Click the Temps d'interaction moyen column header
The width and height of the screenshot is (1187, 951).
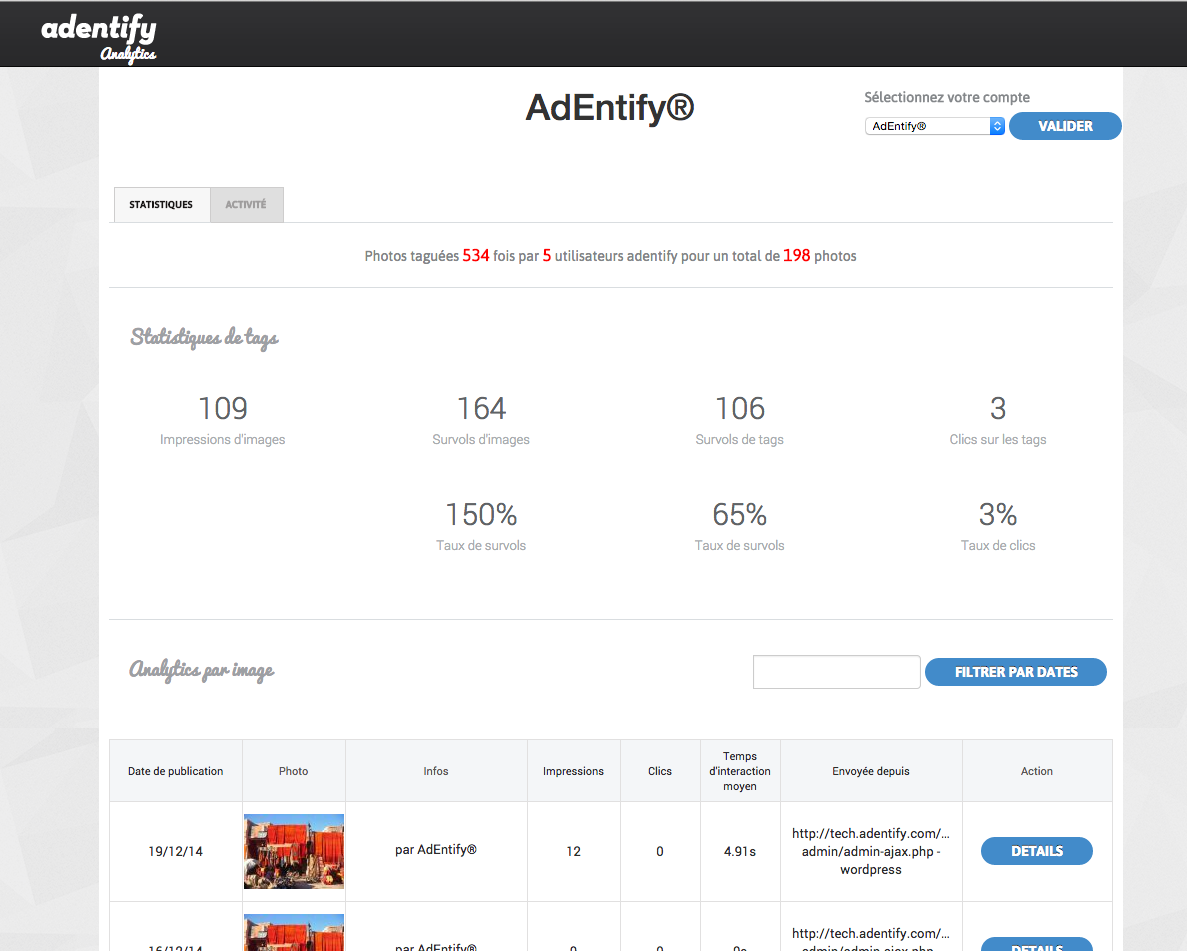740,771
